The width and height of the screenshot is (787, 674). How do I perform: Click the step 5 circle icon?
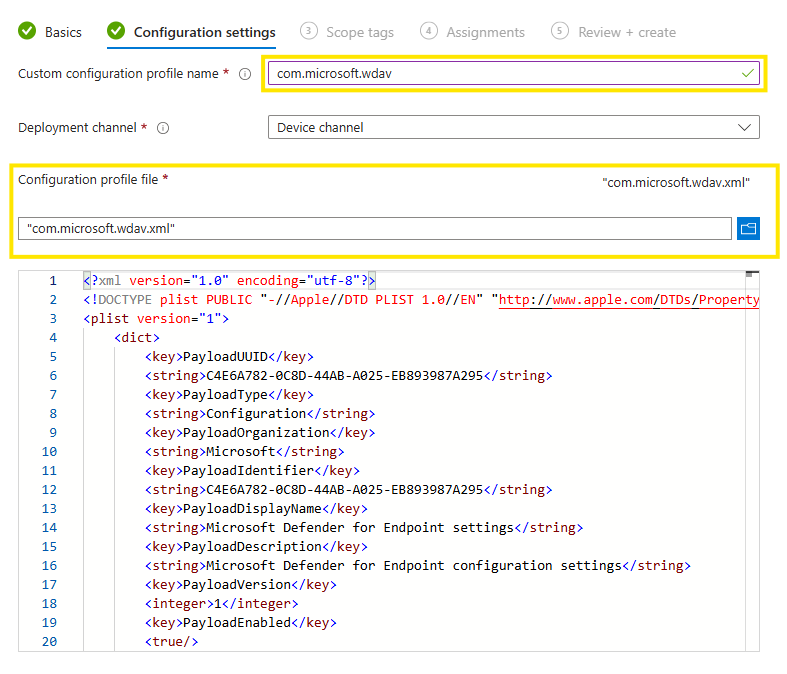560,31
